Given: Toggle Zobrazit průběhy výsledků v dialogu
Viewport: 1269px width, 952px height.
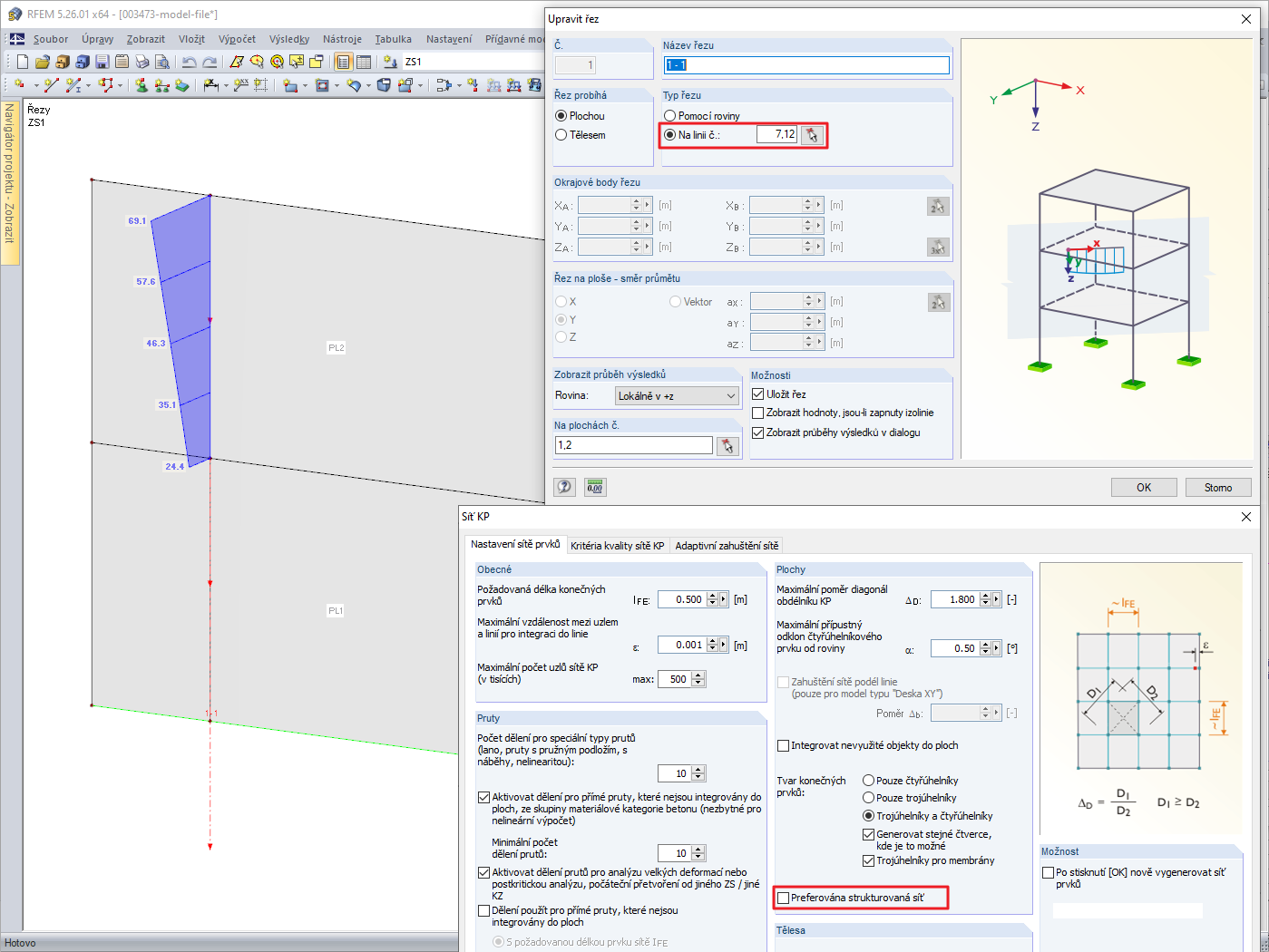Looking at the screenshot, I should [x=758, y=432].
